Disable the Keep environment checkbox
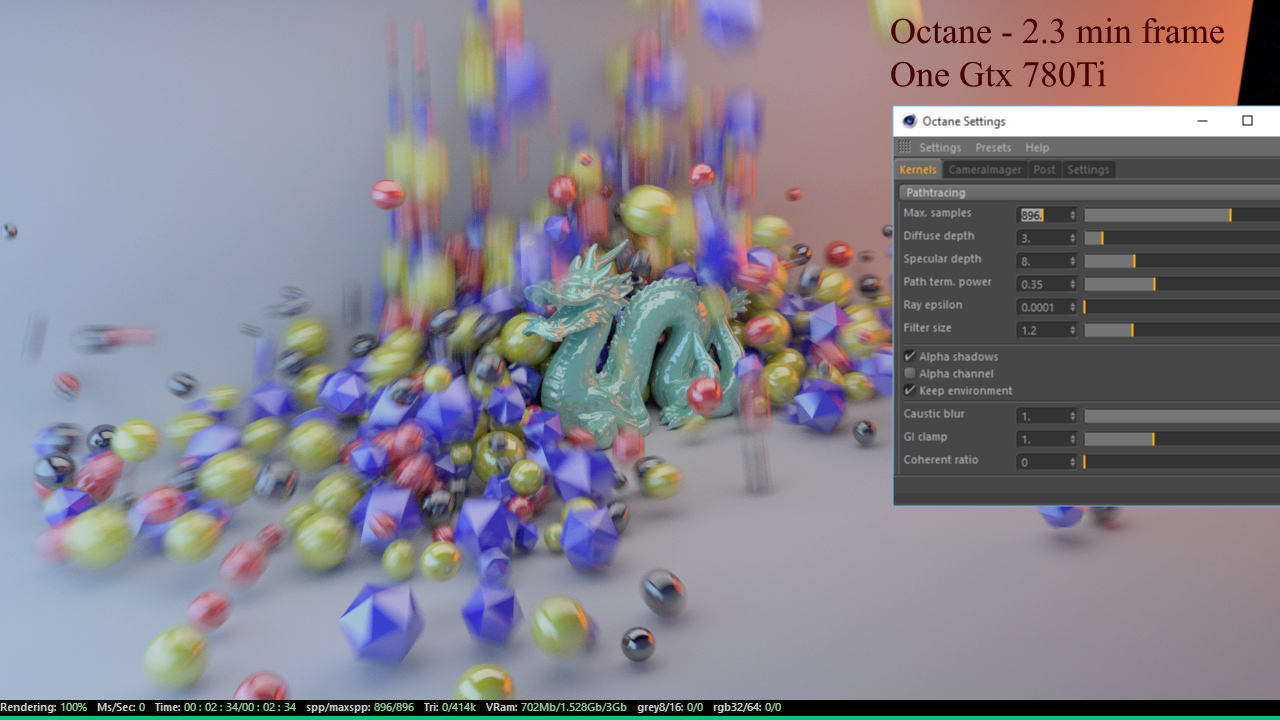 click(910, 390)
